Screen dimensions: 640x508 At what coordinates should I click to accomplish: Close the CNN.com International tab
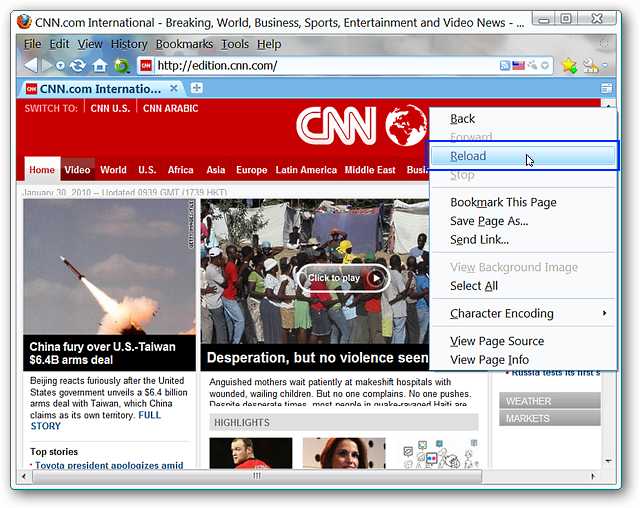(174, 88)
